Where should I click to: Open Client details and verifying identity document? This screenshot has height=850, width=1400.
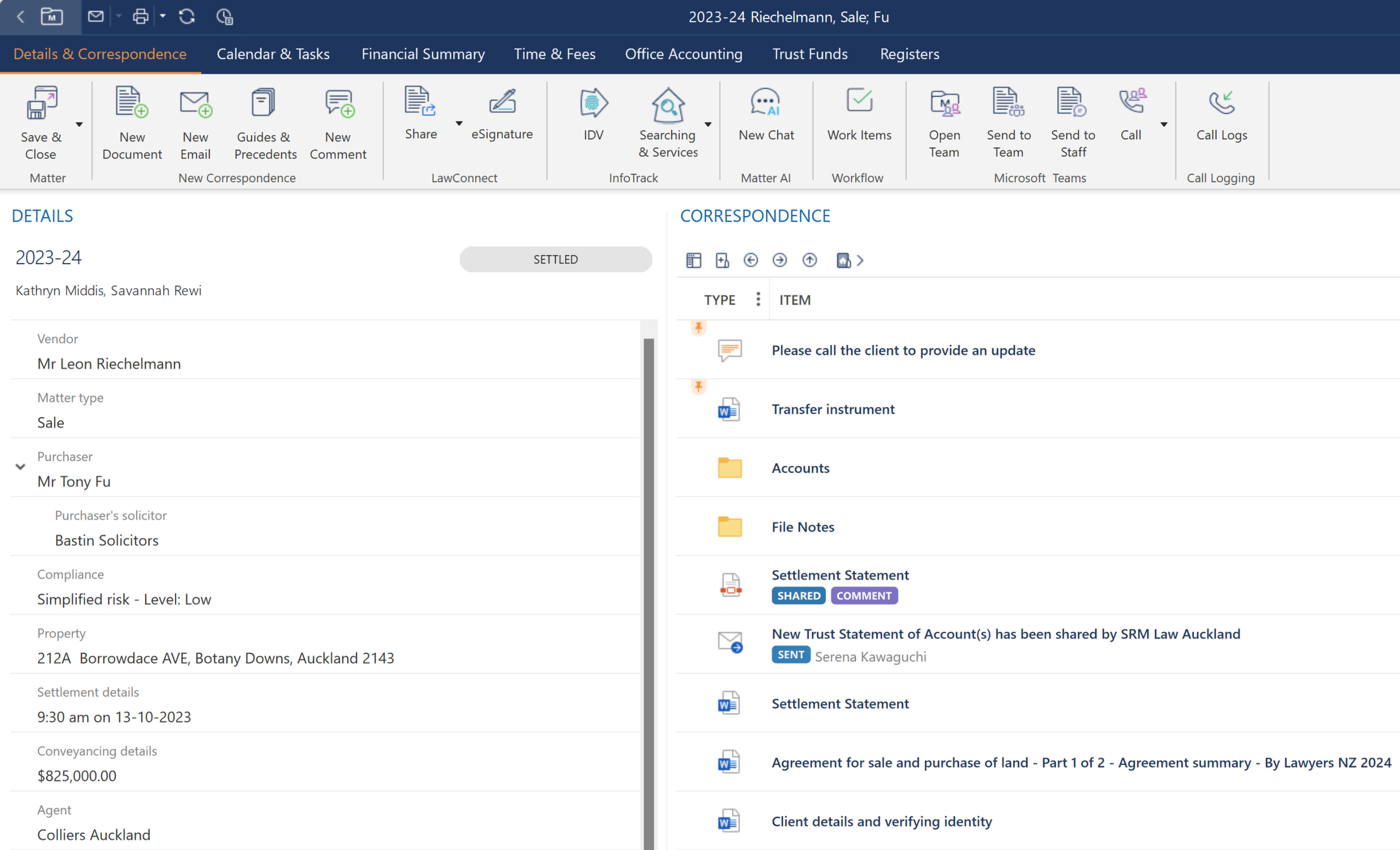[881, 821]
